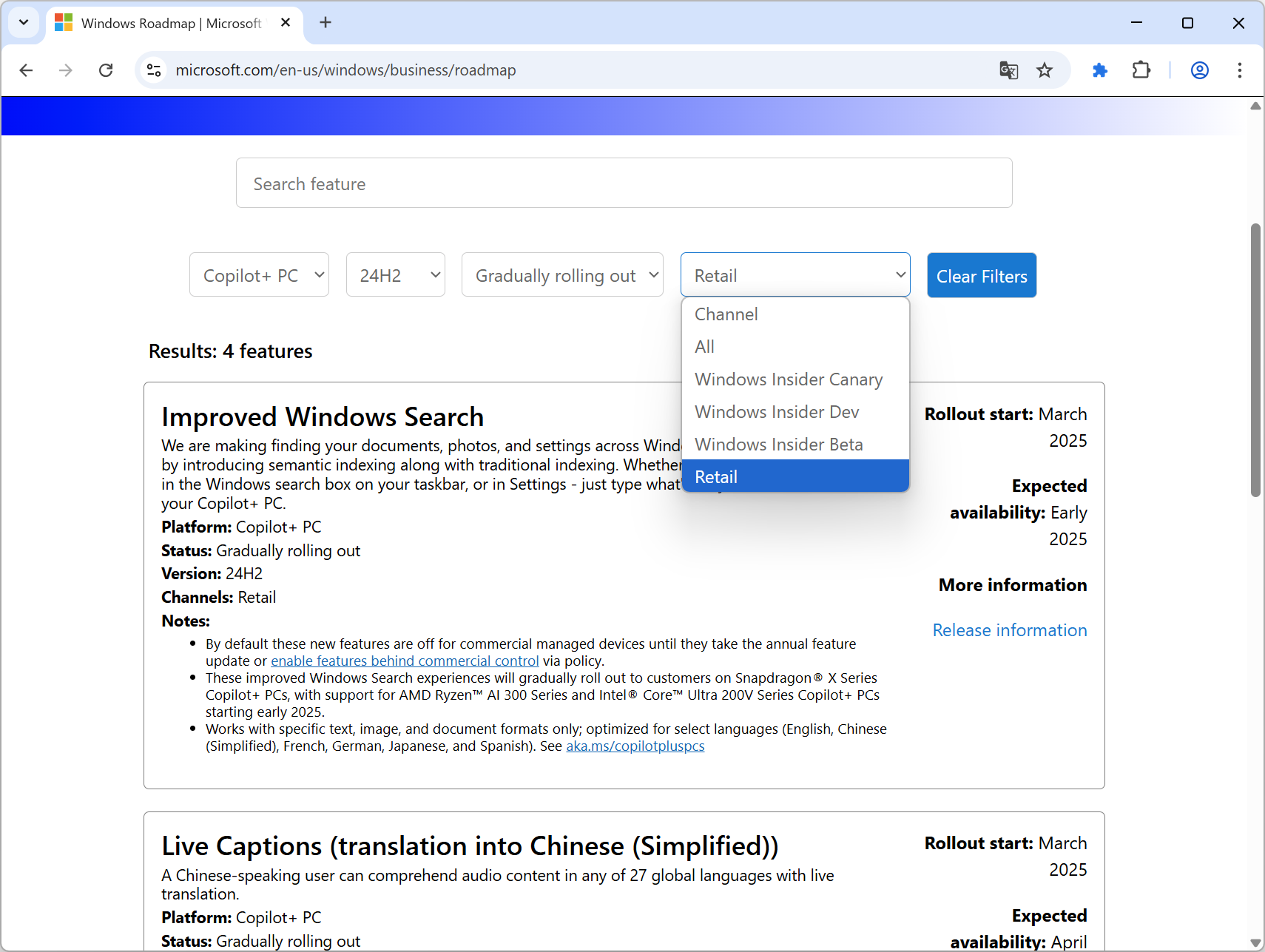This screenshot has height=952, width=1265.
Task: Maximize the Chrome window
Action: click(x=1188, y=23)
